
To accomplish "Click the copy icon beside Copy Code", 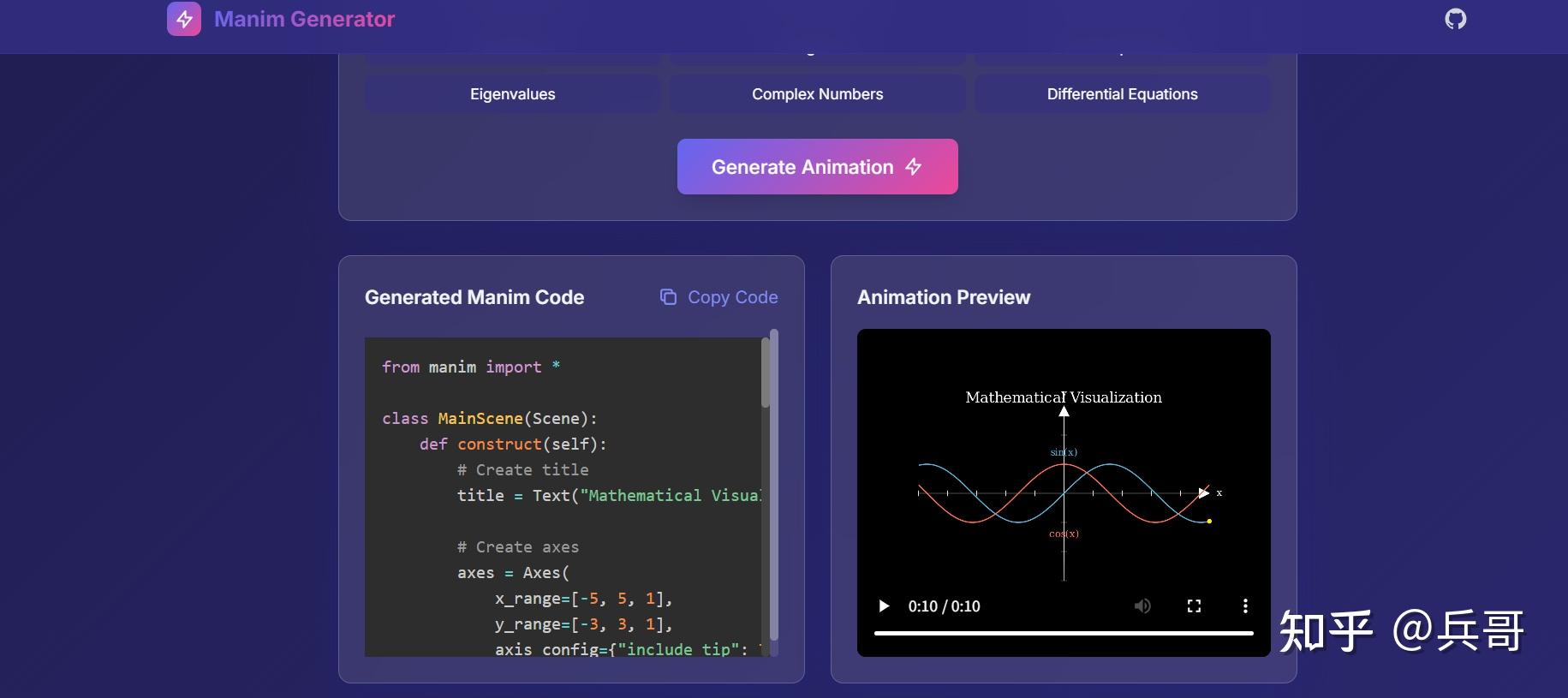I will (668, 297).
